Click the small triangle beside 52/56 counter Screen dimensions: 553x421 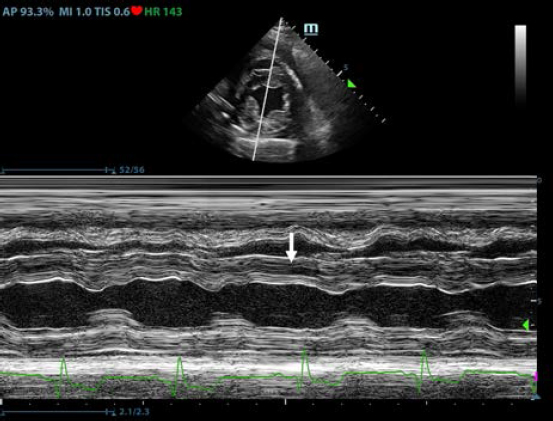coord(114,172)
